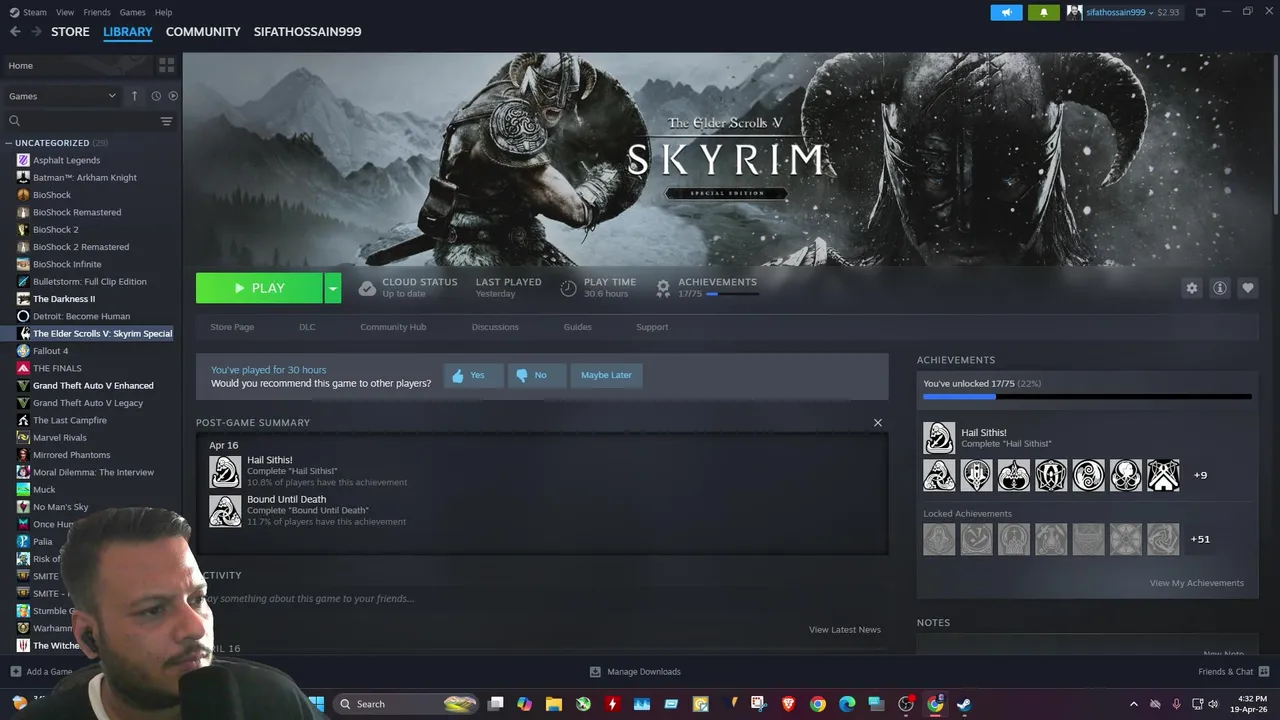Click the +9 more unlocked achievements
Viewport: 1280px width, 720px height.
1200,475
